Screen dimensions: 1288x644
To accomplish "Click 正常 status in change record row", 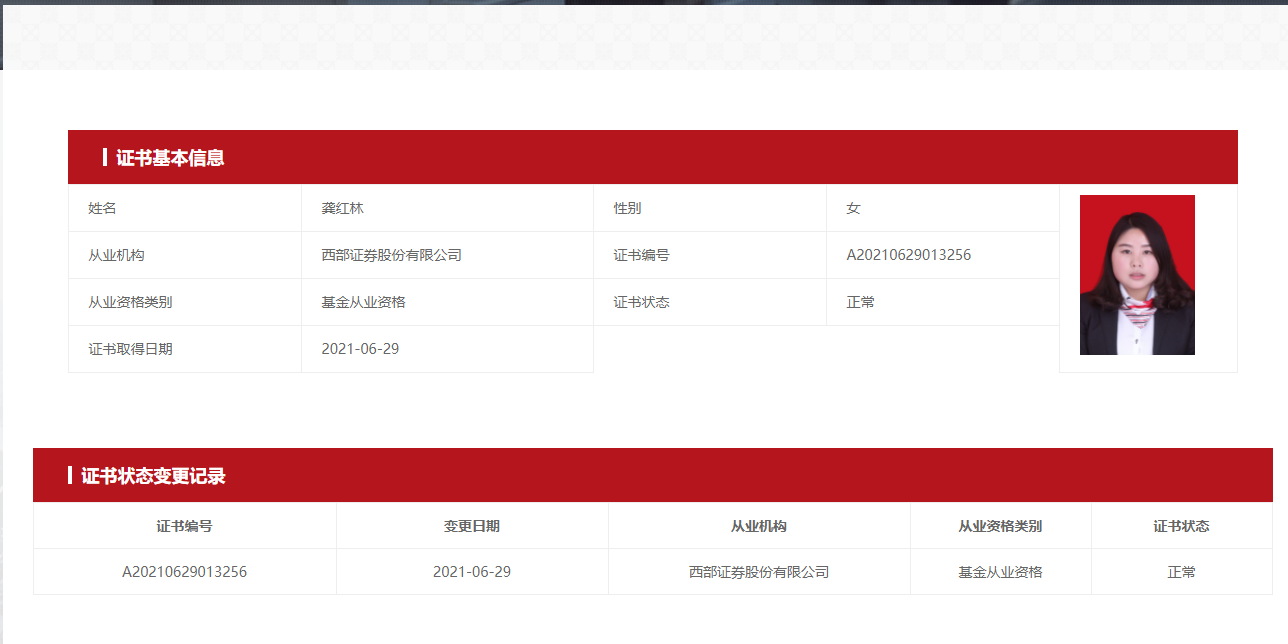I will pos(1181,572).
